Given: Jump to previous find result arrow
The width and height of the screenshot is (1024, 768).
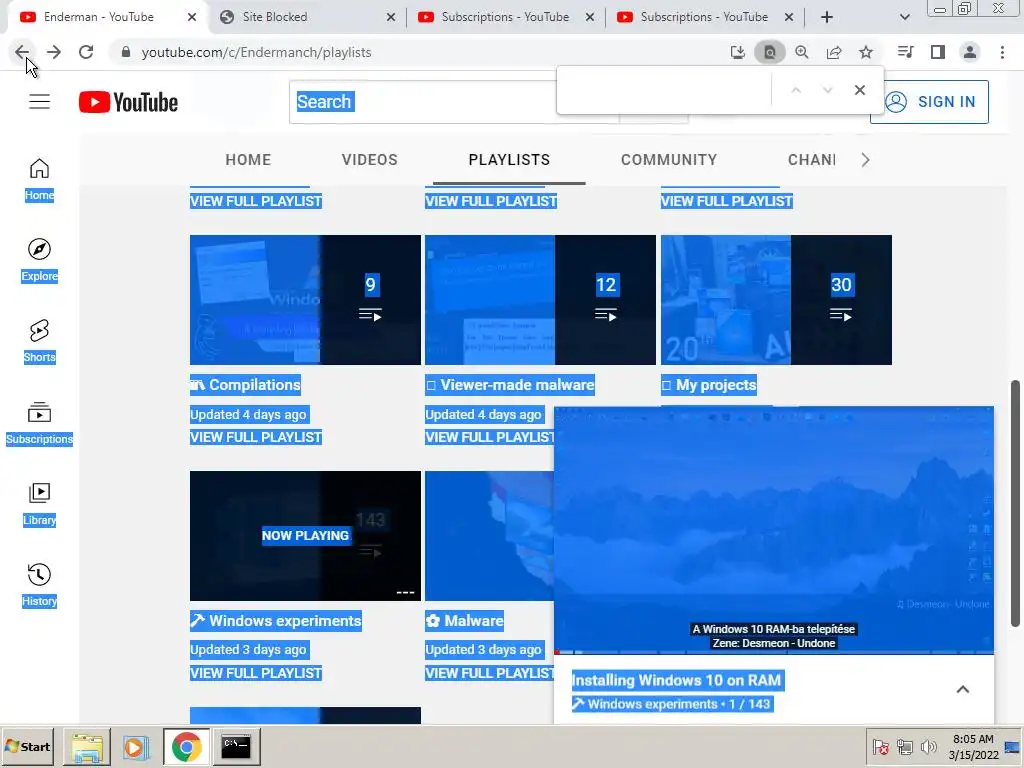Looking at the screenshot, I should click(795, 90).
